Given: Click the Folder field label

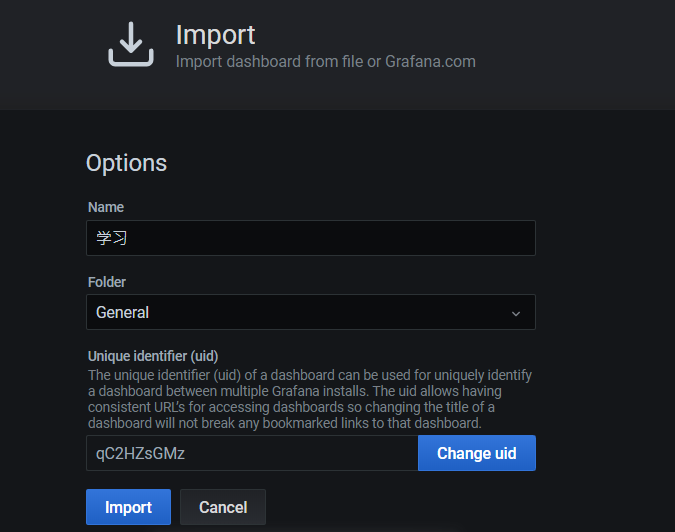Looking at the screenshot, I should pos(107,282).
